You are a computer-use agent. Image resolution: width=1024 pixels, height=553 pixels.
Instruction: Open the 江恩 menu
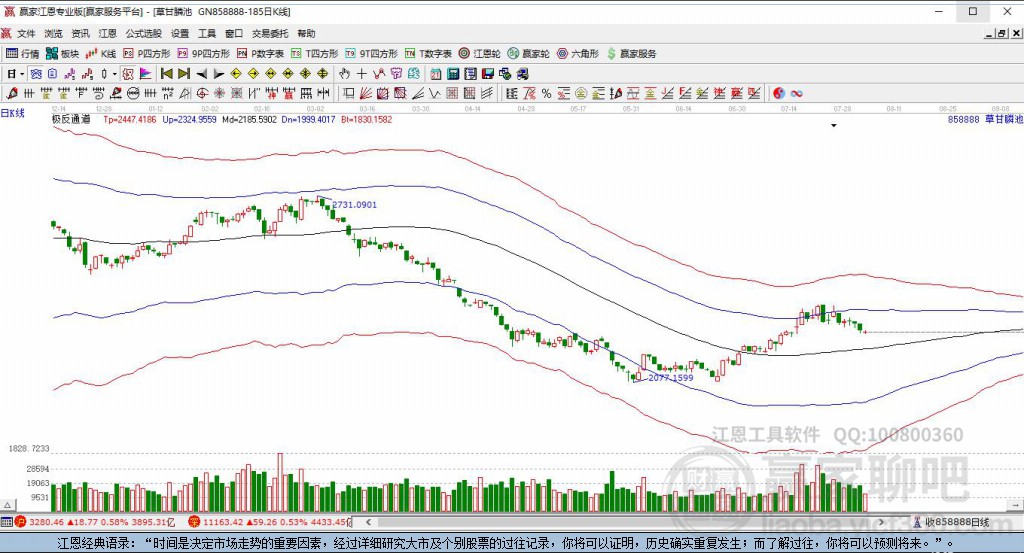click(x=108, y=33)
